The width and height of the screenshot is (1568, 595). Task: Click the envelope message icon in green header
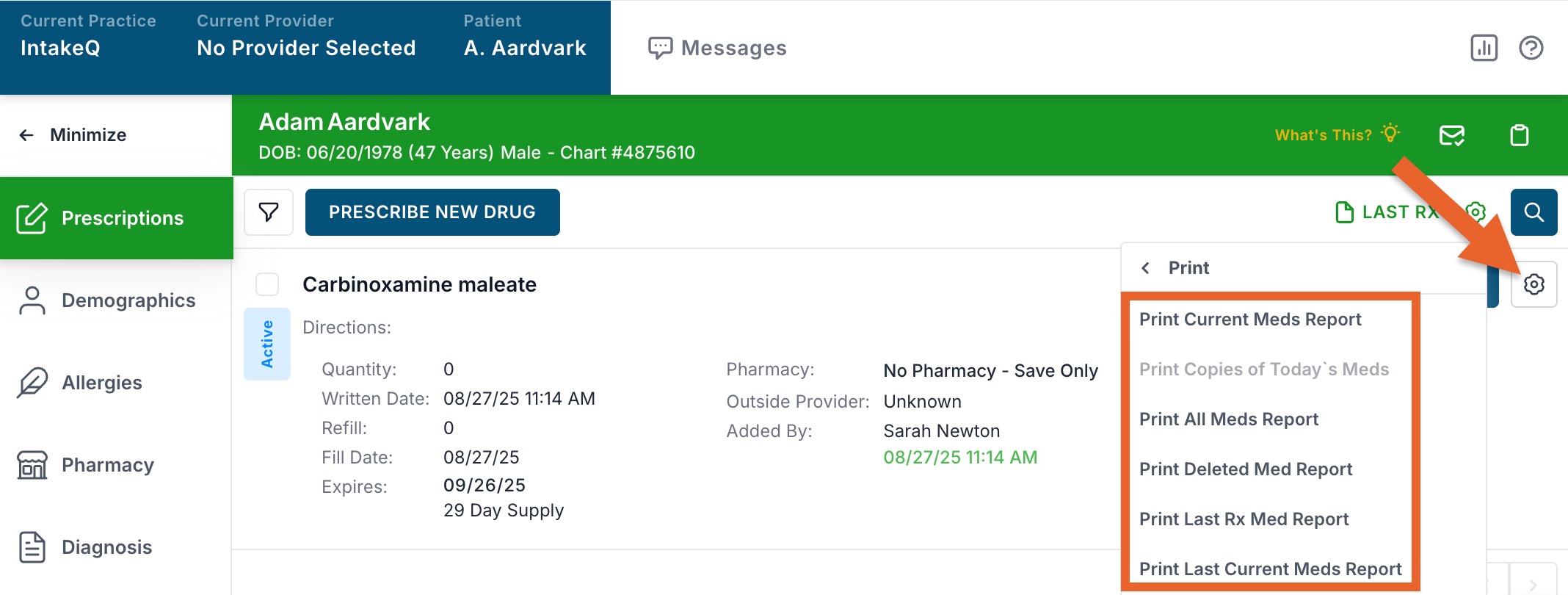click(1451, 135)
